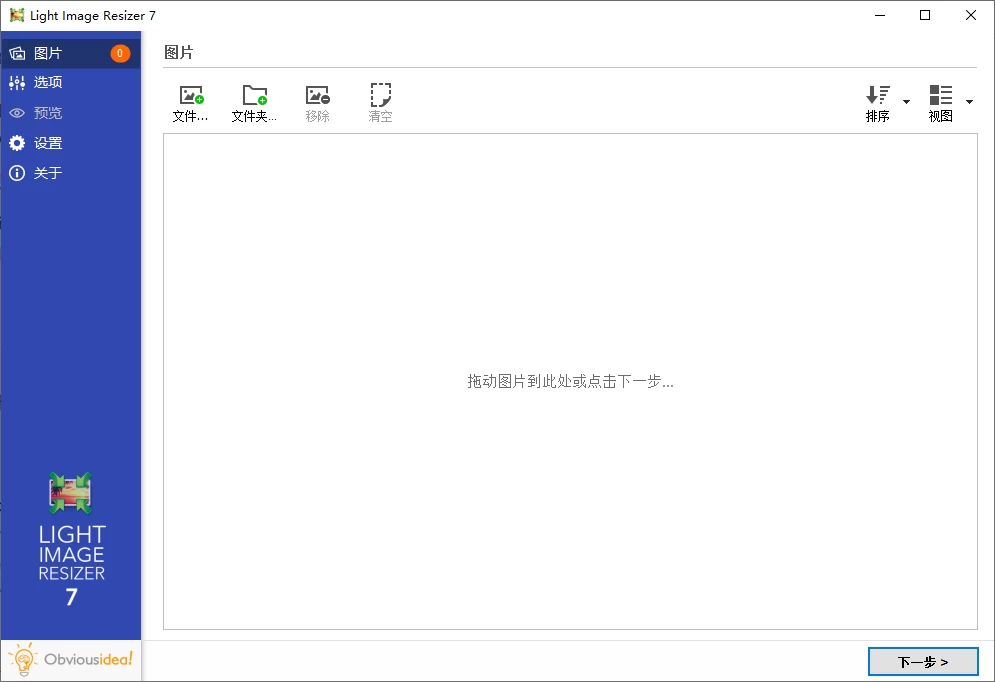Expand the view (视图) dropdown arrow

(x=969, y=102)
